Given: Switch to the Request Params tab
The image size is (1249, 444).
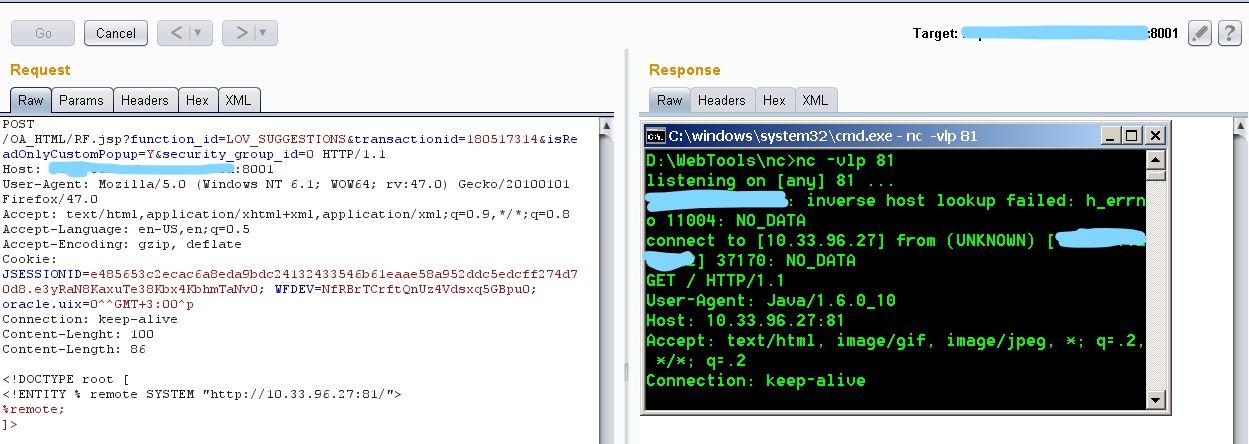Looking at the screenshot, I should pyautogui.click(x=81, y=100).
